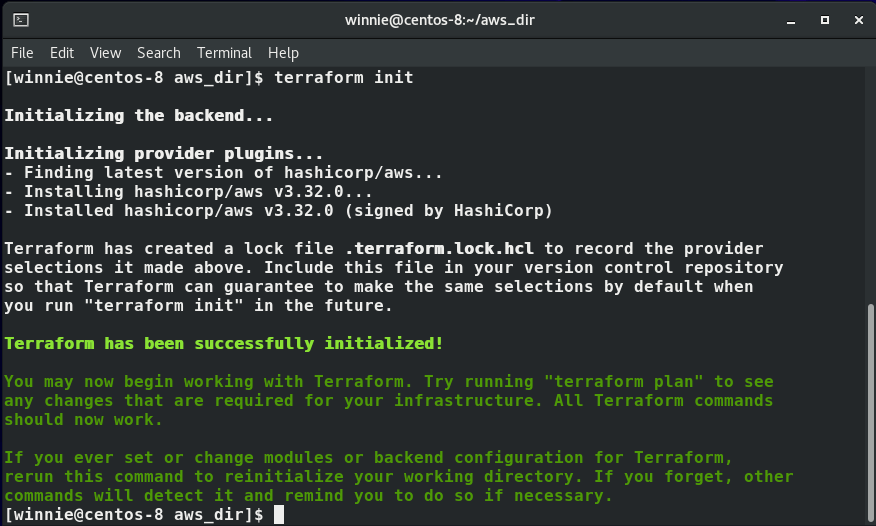Click the cursor at the bottom prompt

[279, 515]
